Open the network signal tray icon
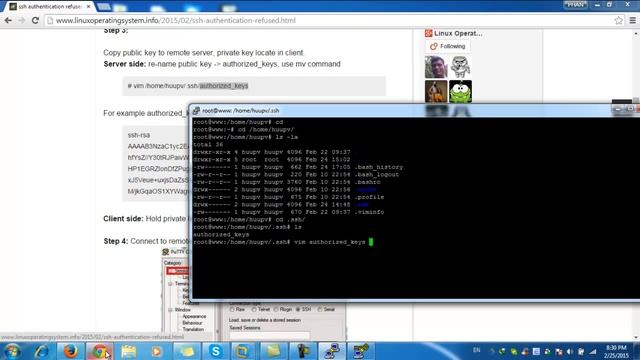The image size is (640, 360). 593,351
